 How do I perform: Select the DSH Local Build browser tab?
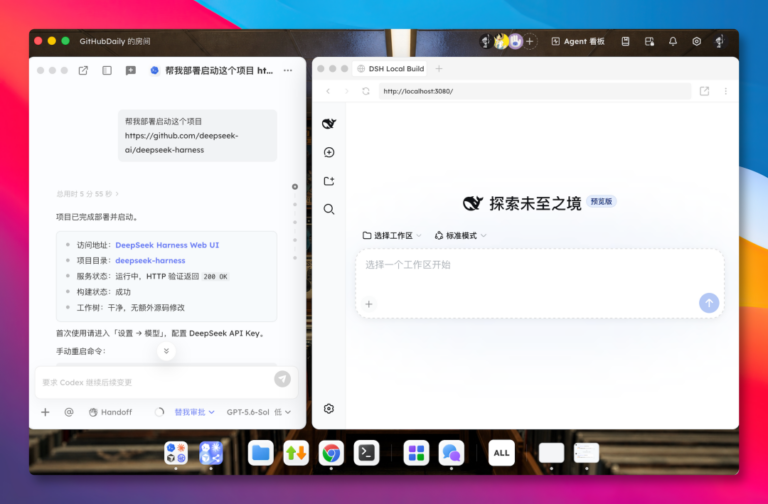[390, 69]
